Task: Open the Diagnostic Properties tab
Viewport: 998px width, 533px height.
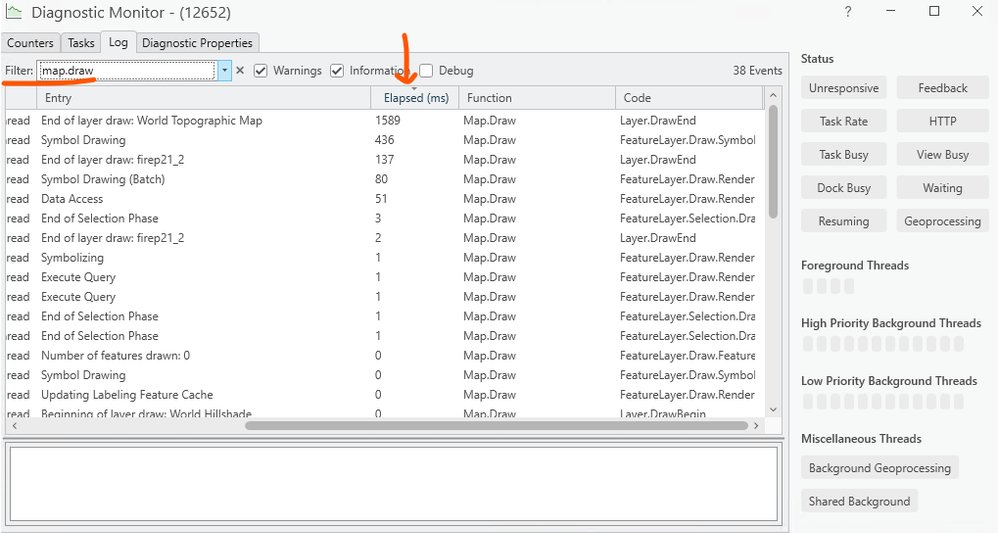Action: tap(197, 43)
